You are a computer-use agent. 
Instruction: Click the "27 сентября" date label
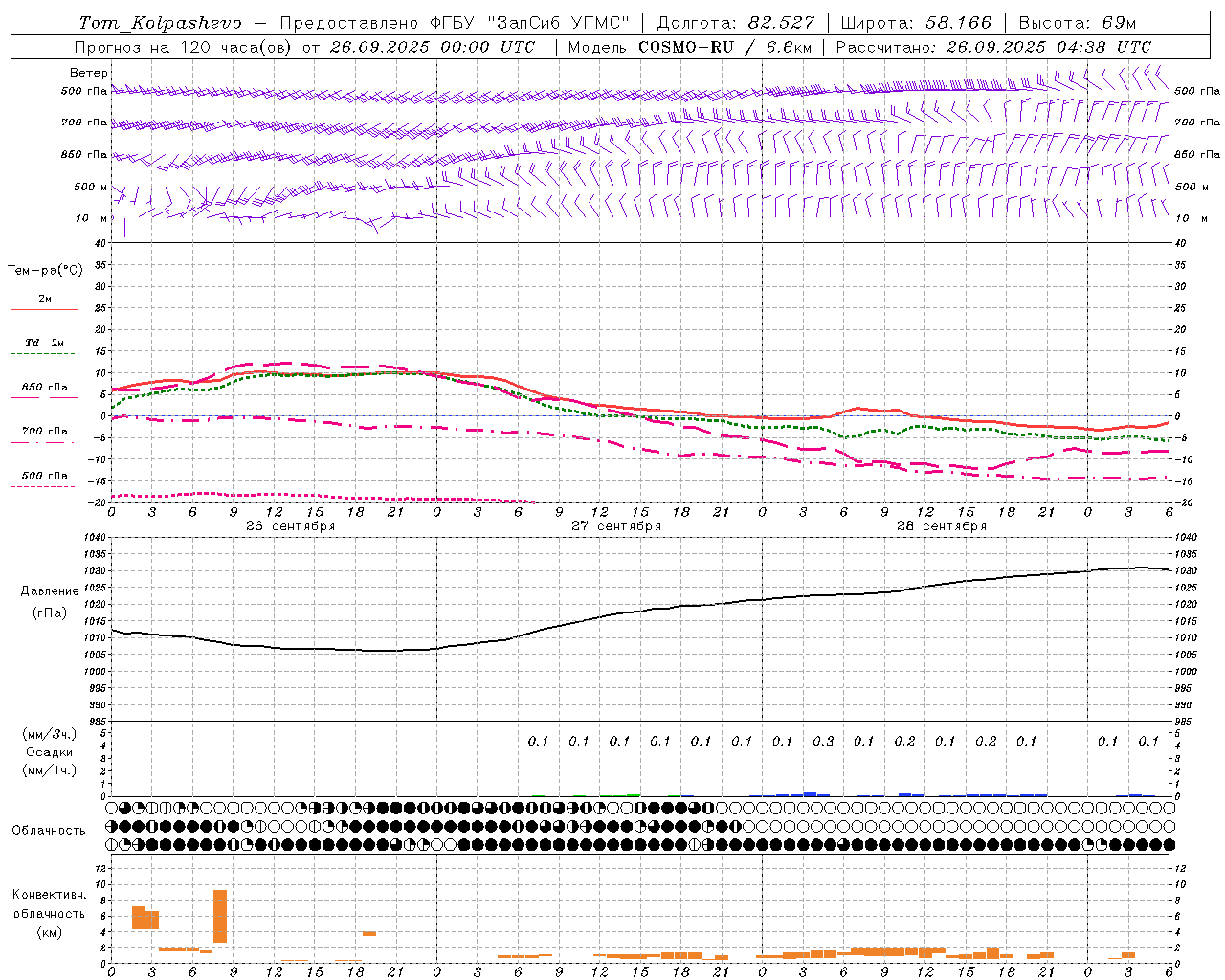tap(616, 526)
